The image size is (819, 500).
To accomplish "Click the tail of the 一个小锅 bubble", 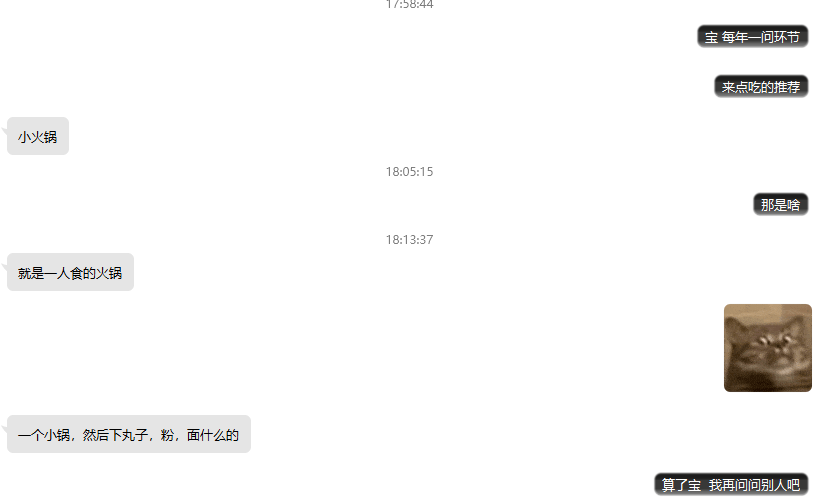I will pos(4,429).
